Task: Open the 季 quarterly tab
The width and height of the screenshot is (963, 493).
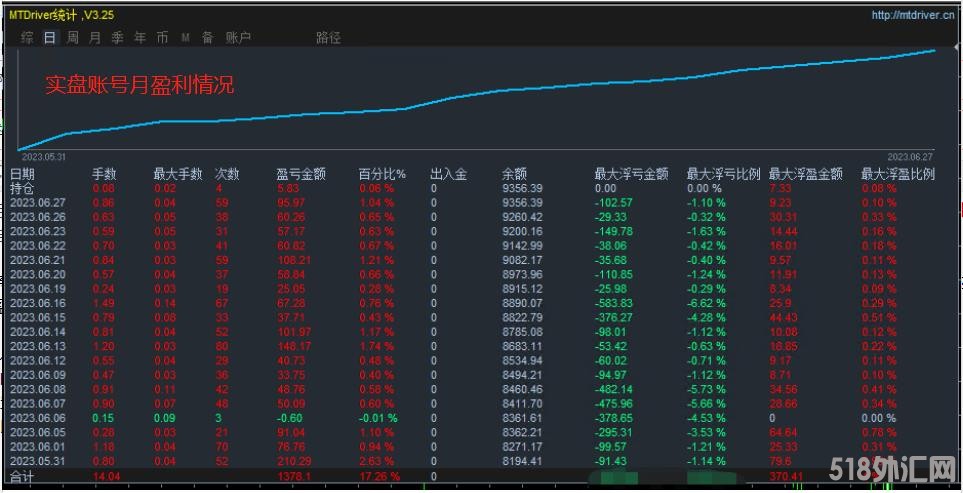Action: click(x=117, y=38)
